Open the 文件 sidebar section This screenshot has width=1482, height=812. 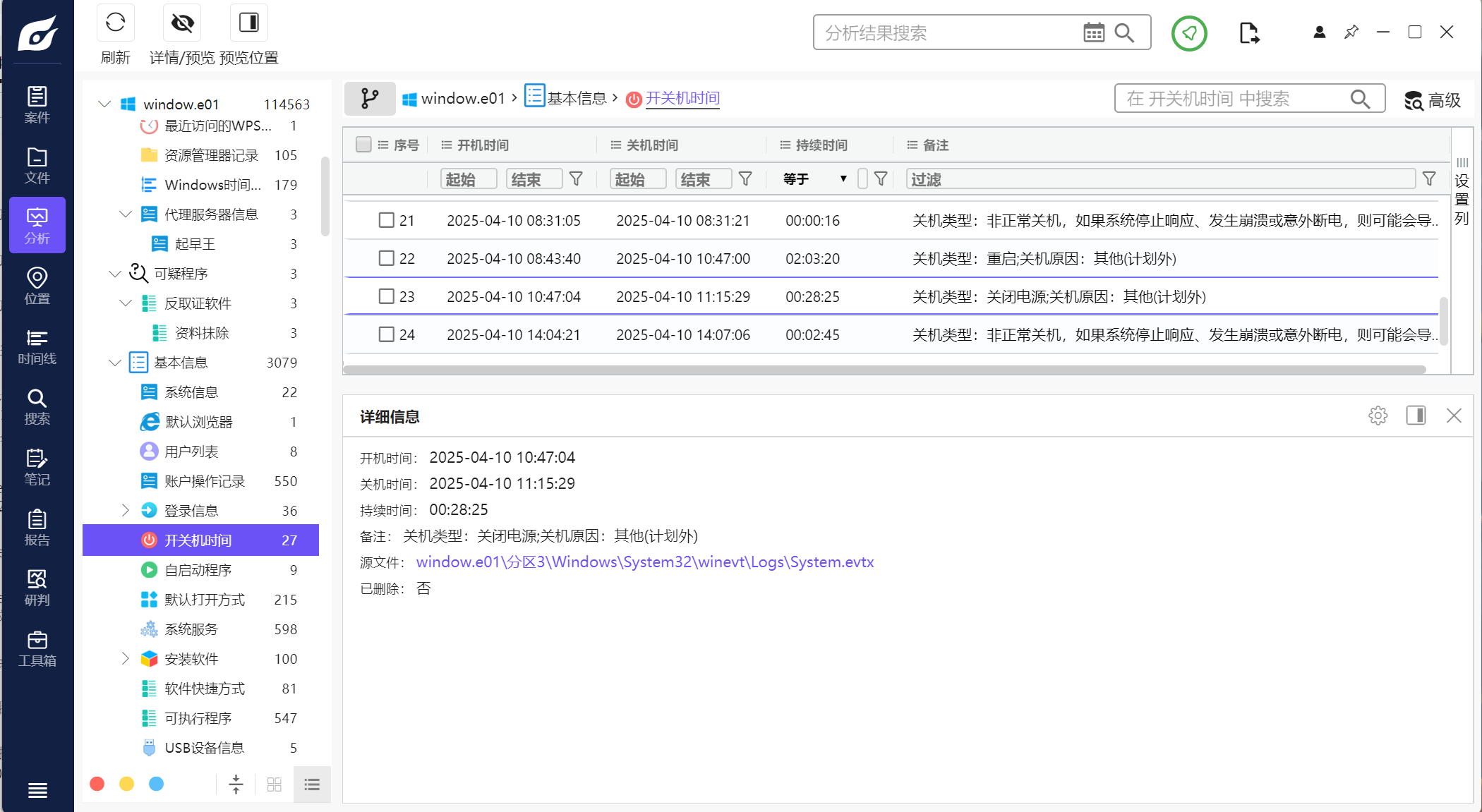(37, 165)
